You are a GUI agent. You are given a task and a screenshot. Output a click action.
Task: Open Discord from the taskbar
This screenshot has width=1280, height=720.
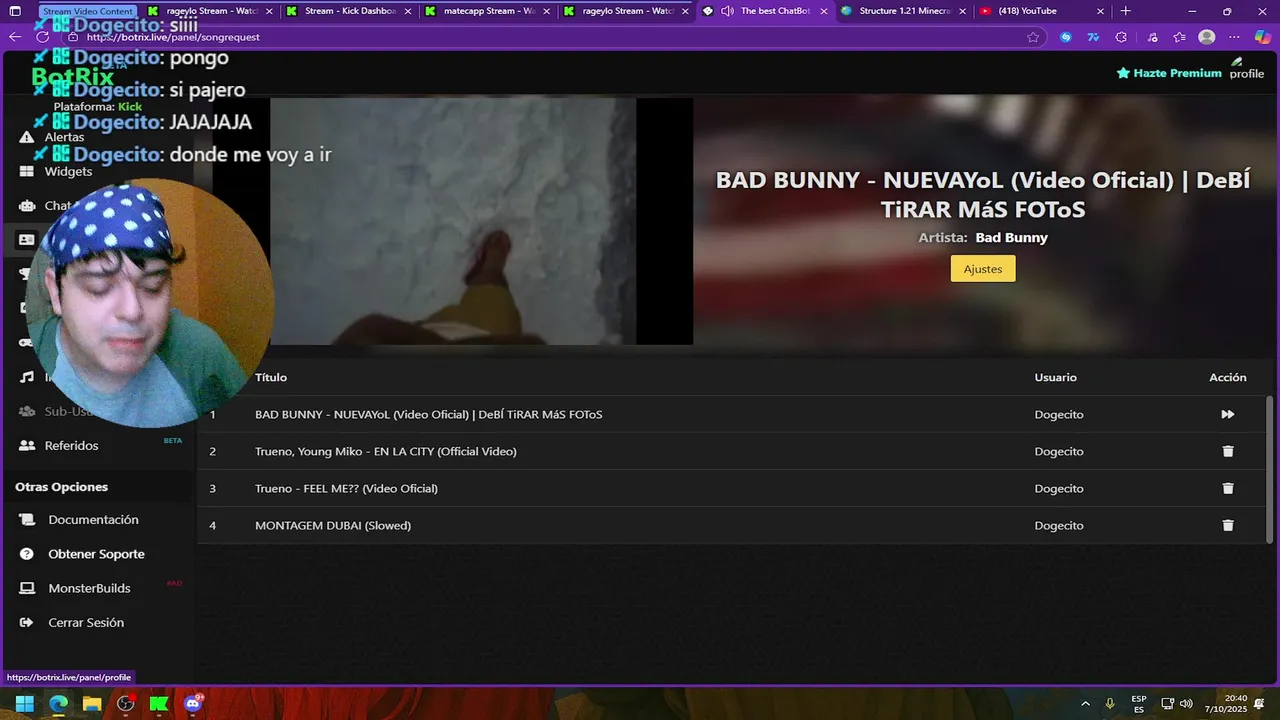tap(193, 704)
